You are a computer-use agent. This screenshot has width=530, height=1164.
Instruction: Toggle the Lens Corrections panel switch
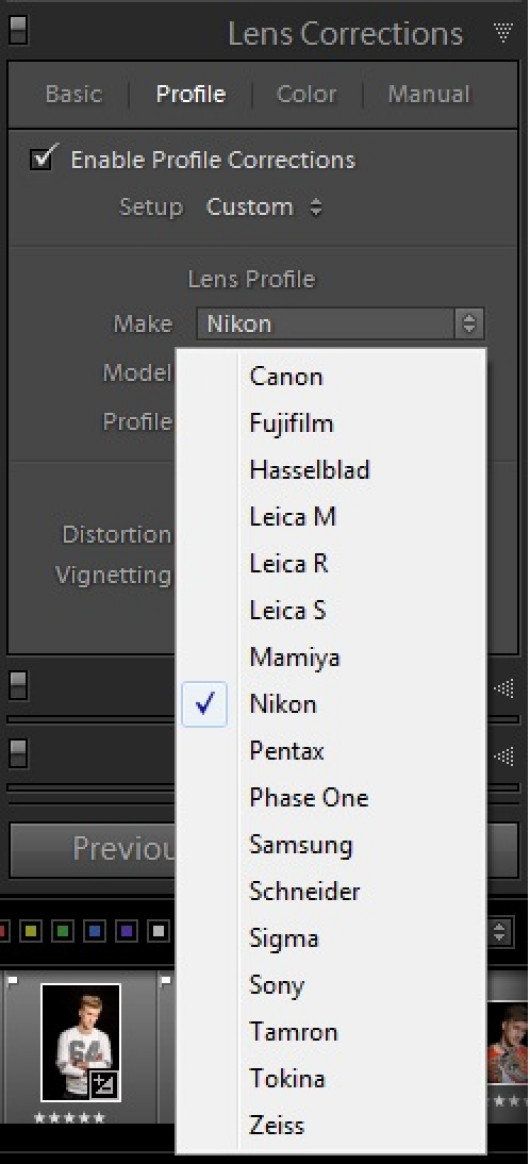pyautogui.click(x=18, y=30)
